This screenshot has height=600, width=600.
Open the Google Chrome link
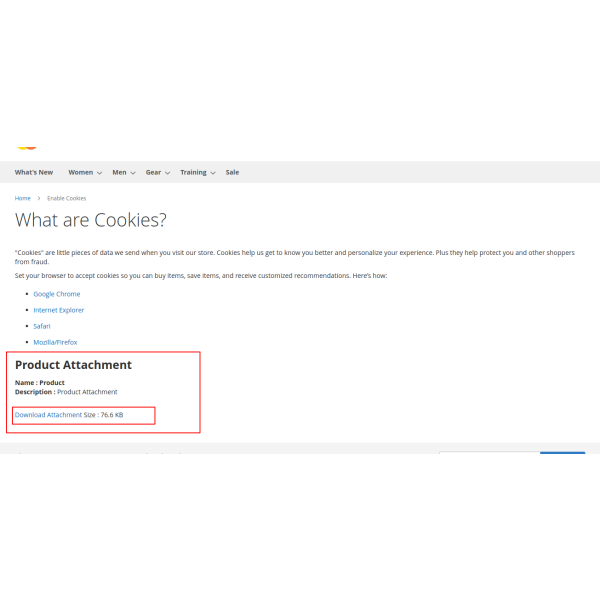click(x=57, y=294)
